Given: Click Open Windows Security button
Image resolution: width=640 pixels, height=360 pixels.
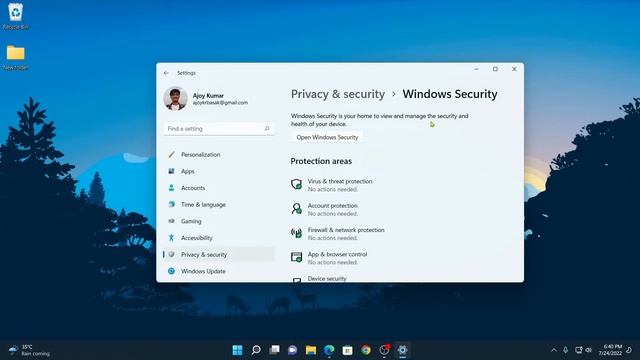Looking at the screenshot, I should pyautogui.click(x=327, y=137).
